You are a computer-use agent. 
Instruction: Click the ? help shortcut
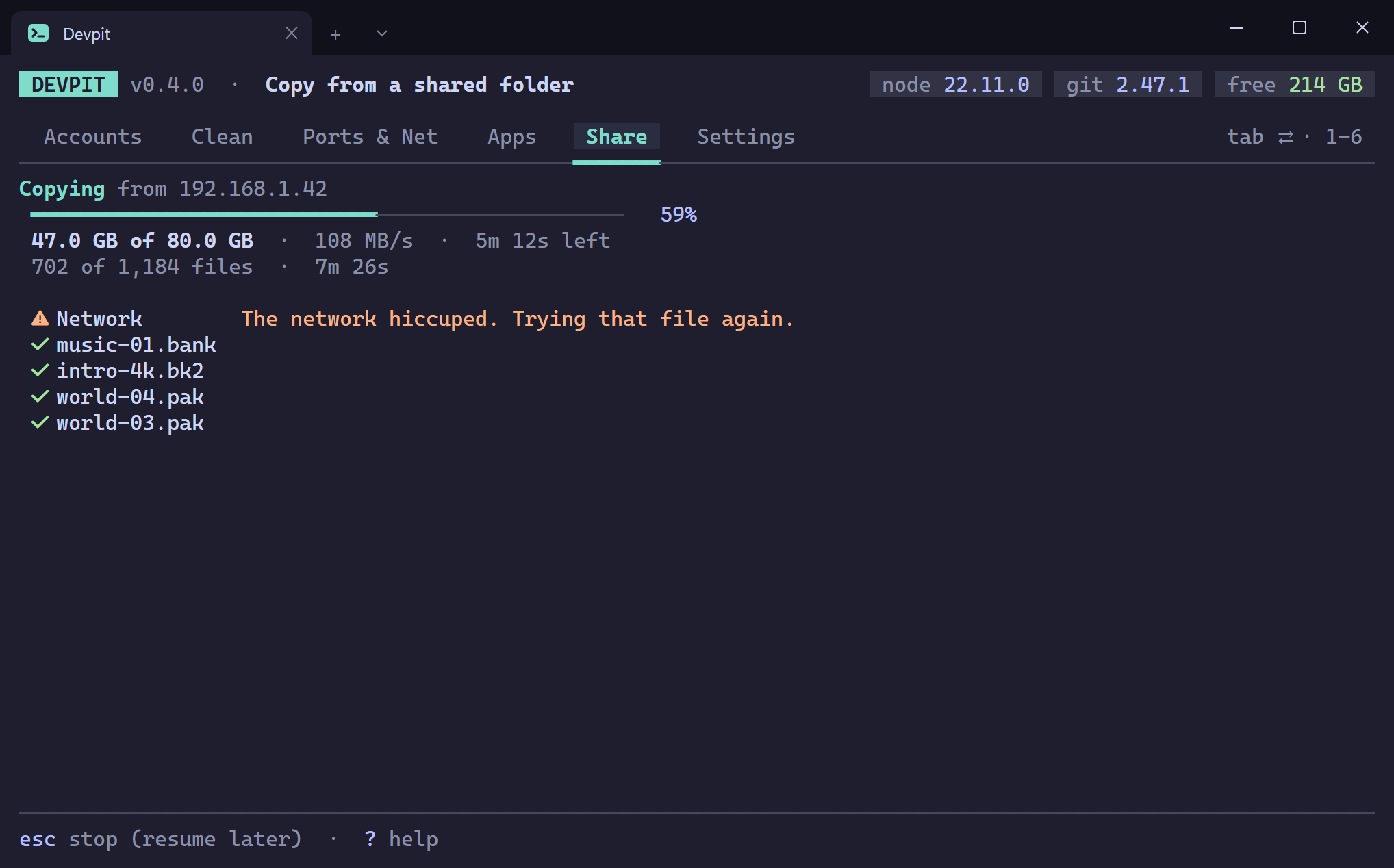(401, 839)
